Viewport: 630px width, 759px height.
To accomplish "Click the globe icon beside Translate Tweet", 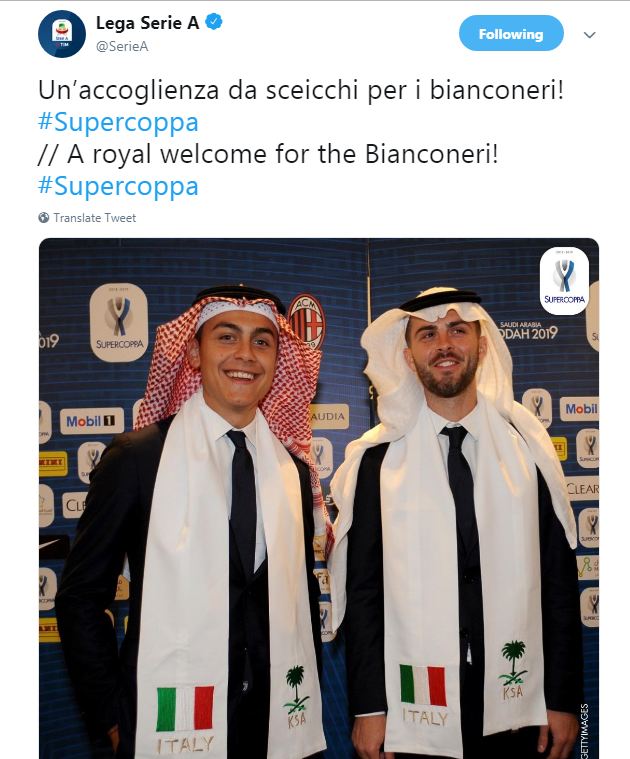I will [x=44, y=218].
